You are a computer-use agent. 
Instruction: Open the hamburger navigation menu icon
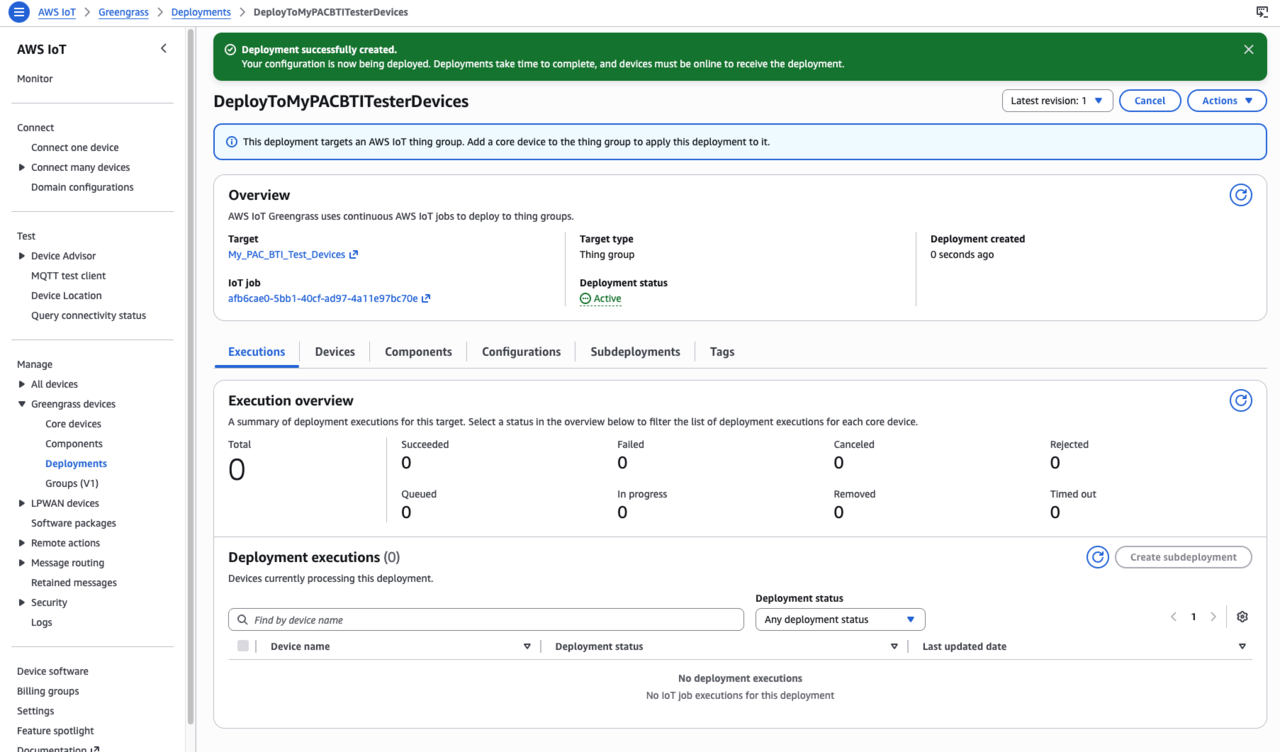click(18, 12)
